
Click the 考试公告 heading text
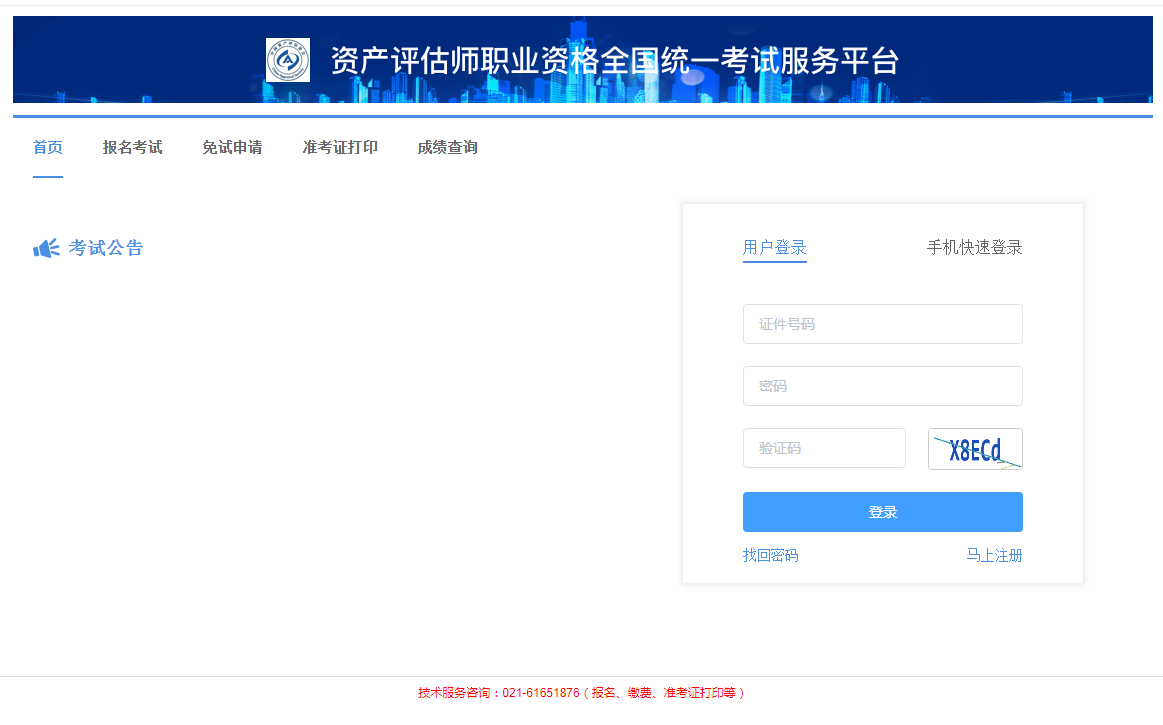click(106, 248)
